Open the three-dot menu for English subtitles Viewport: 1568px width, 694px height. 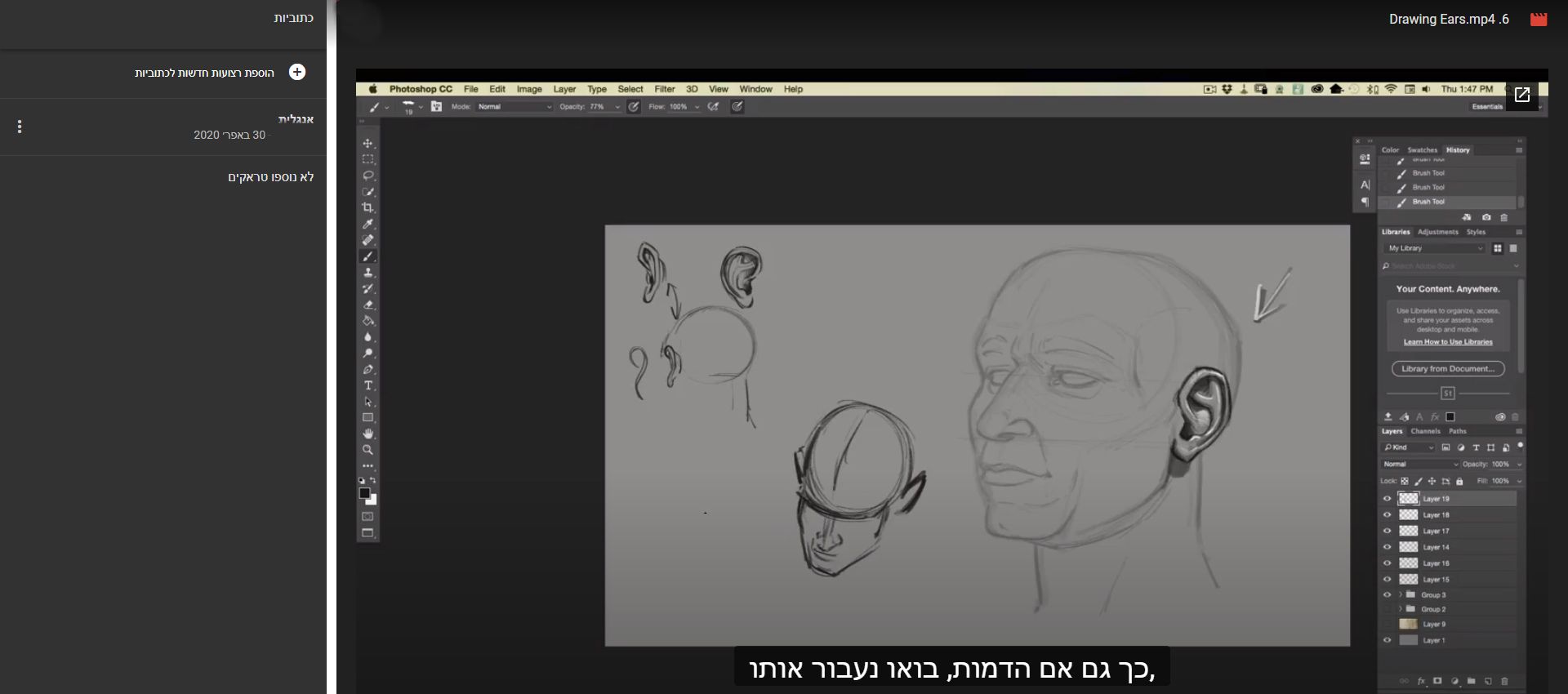pyautogui.click(x=20, y=127)
